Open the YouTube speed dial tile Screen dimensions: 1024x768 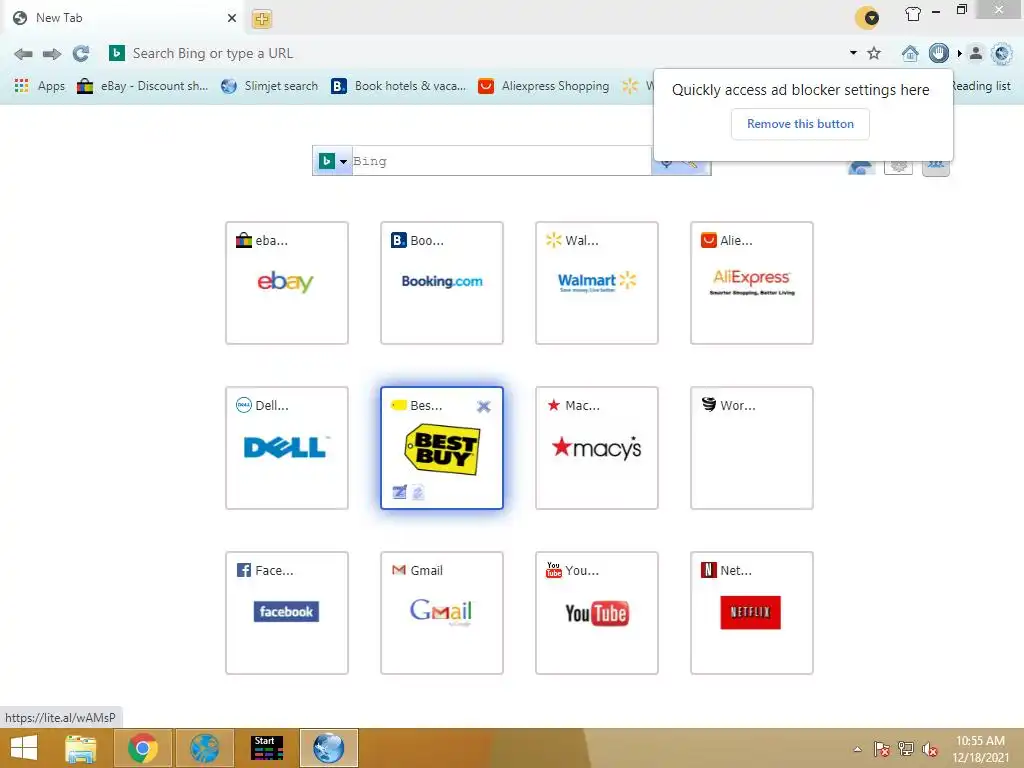pos(597,613)
